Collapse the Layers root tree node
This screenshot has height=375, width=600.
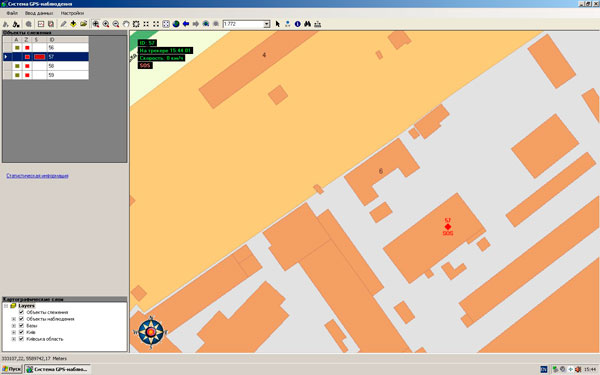6,306
